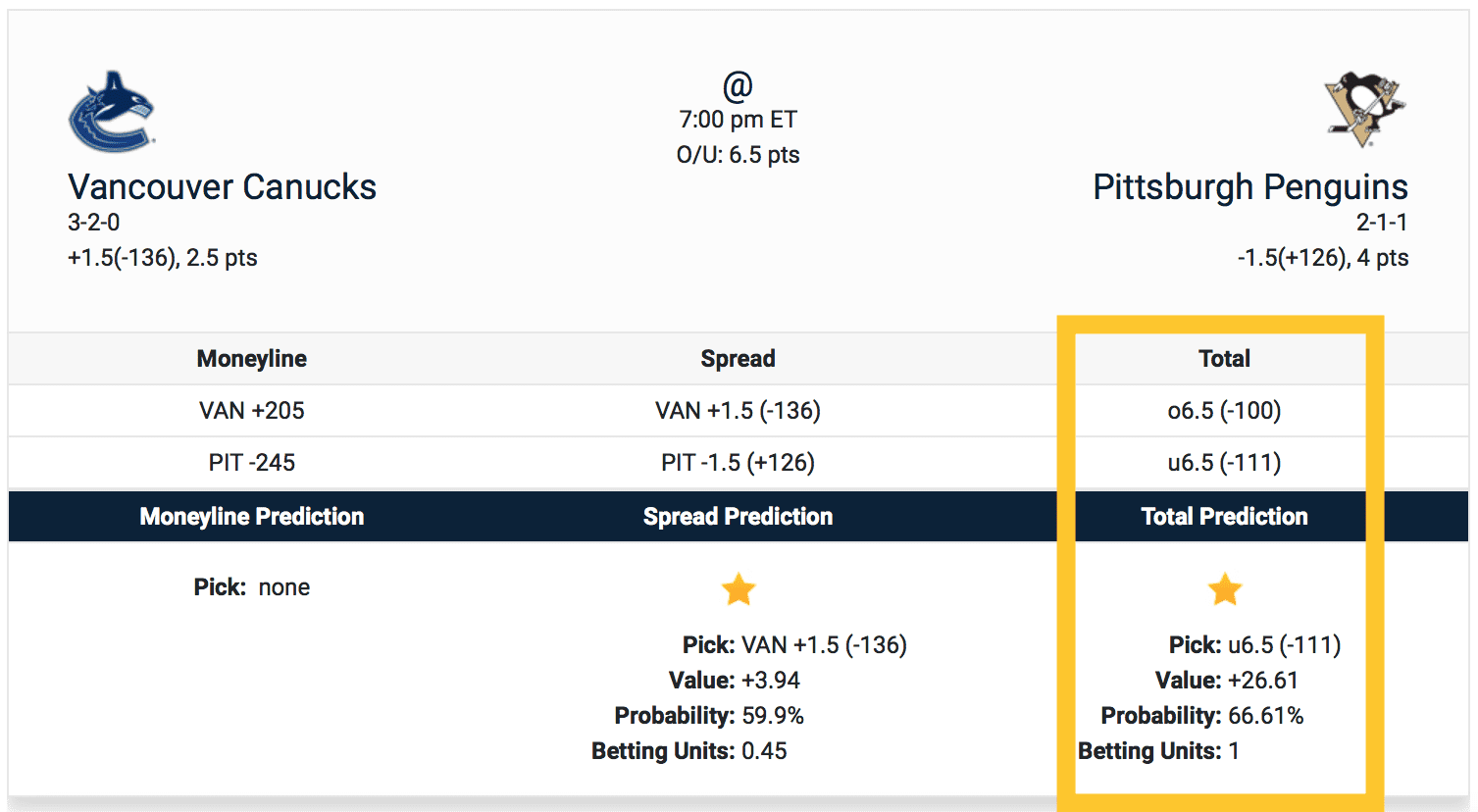Select the u6.5 (-111) under total

tap(1224, 463)
